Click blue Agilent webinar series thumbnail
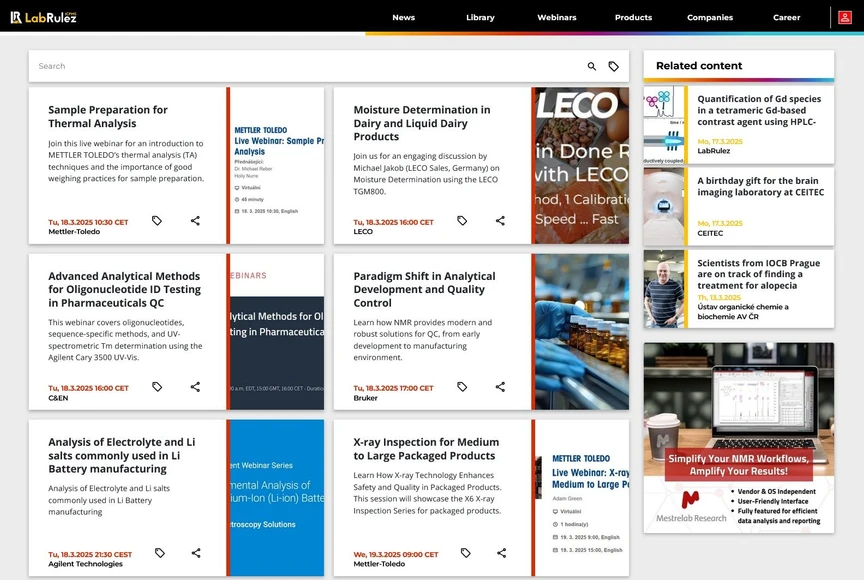The image size is (864, 580). tap(277, 498)
